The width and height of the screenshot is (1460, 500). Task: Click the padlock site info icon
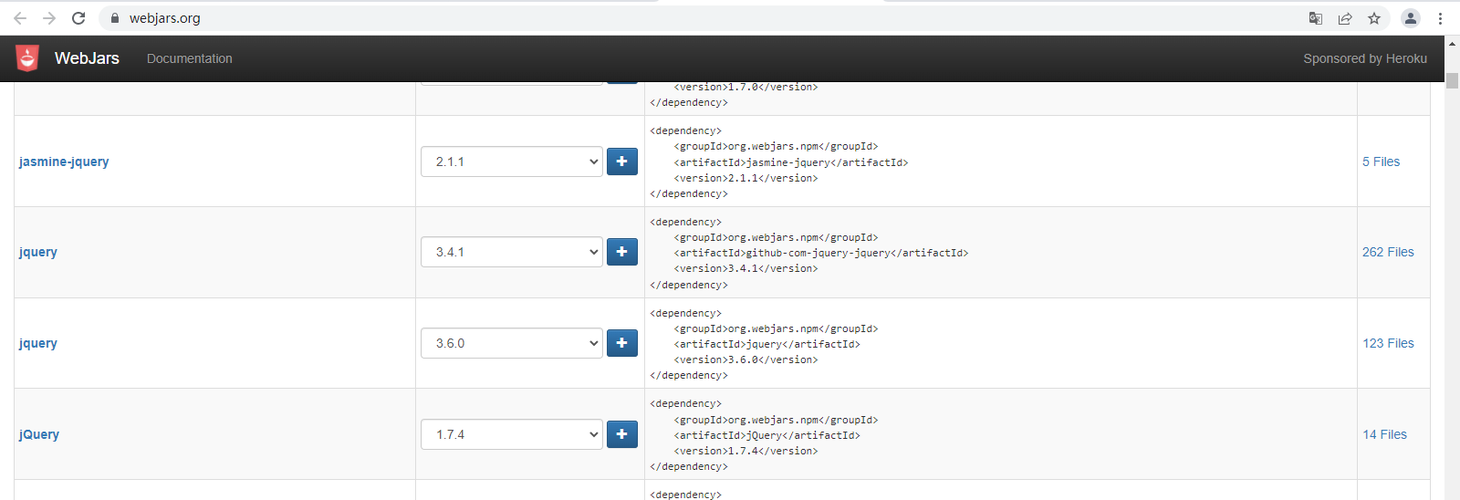115,18
